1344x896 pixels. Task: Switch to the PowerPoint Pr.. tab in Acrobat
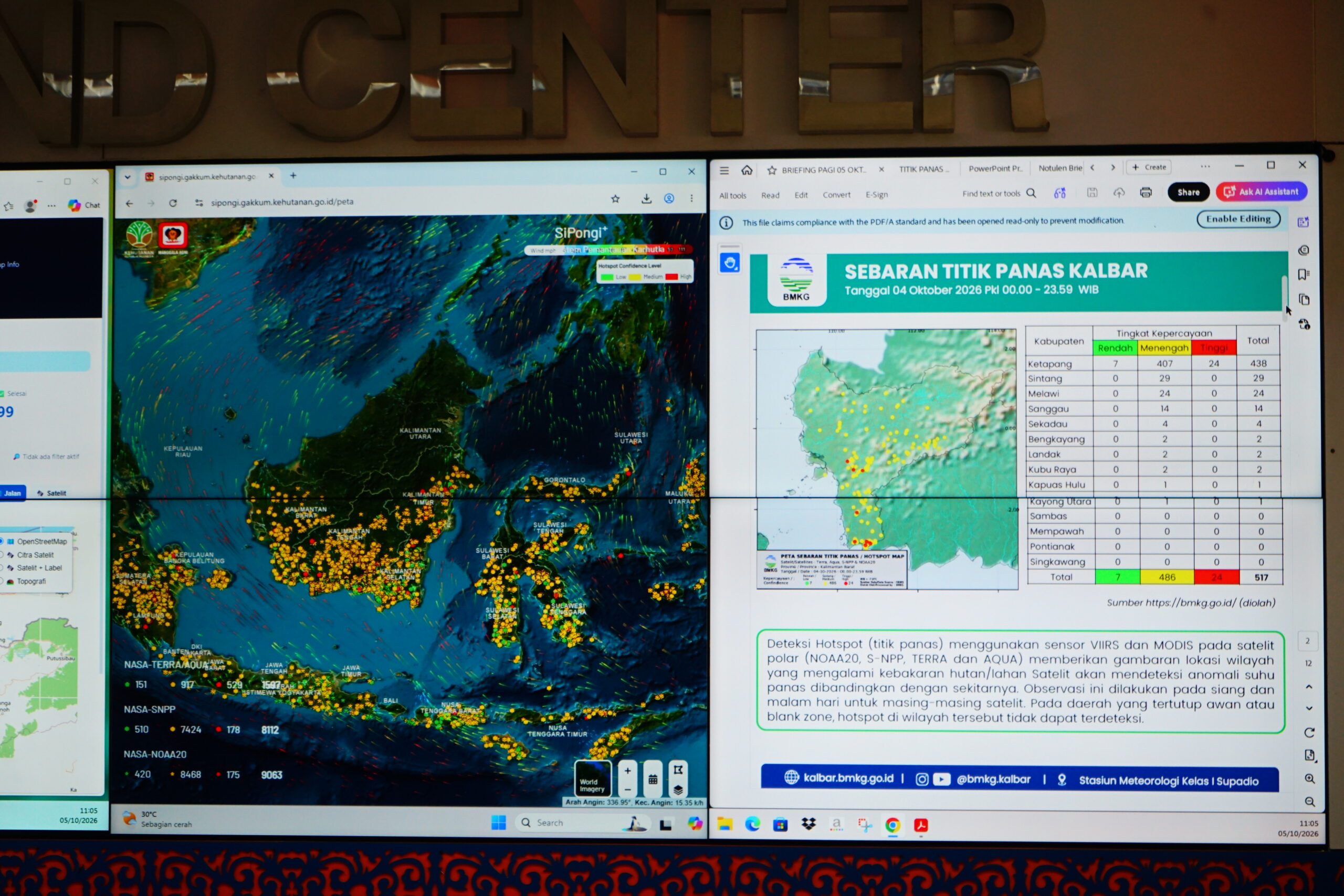[995, 168]
